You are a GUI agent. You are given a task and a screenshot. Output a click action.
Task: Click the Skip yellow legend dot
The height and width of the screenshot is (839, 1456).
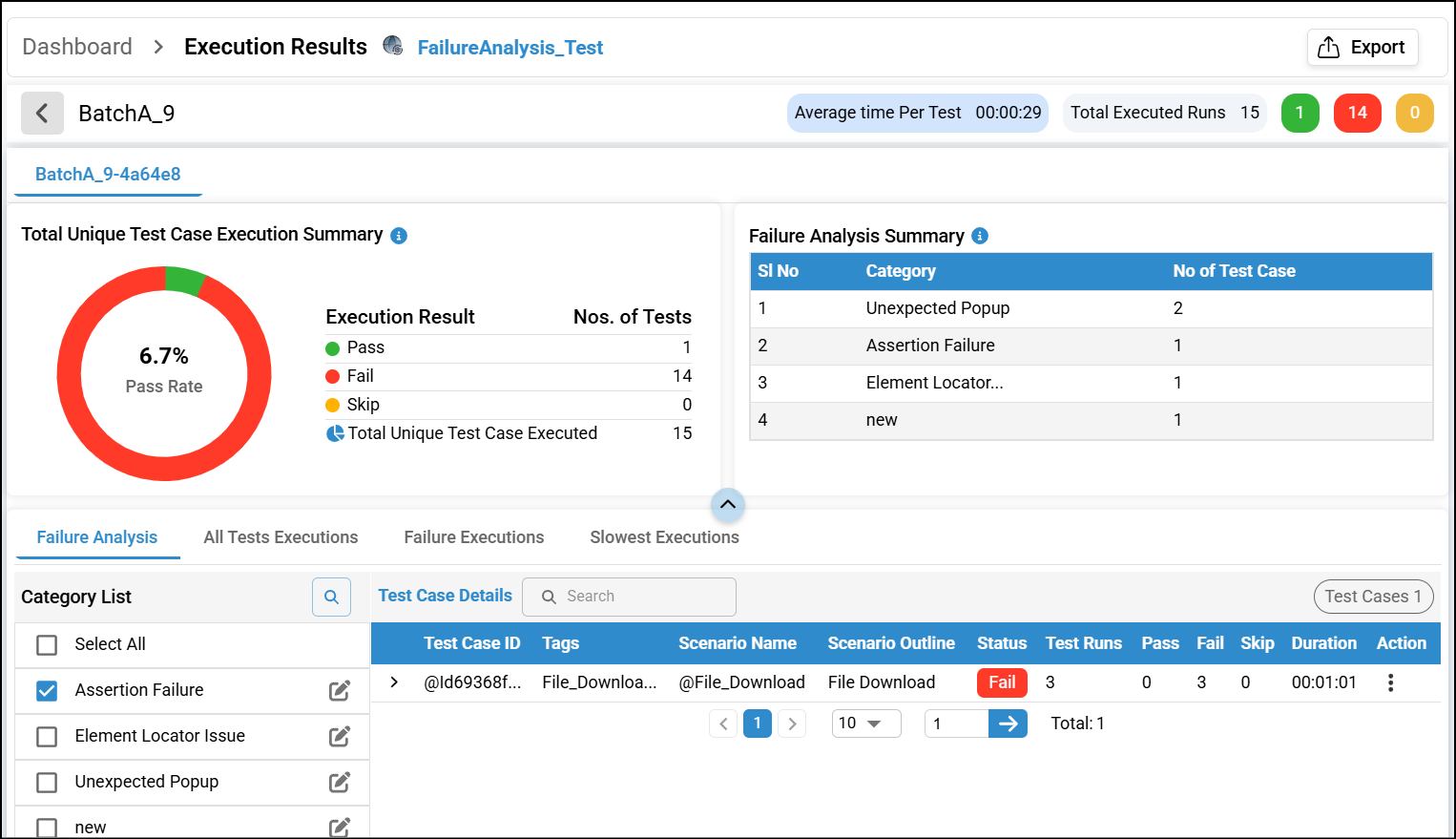[333, 406]
